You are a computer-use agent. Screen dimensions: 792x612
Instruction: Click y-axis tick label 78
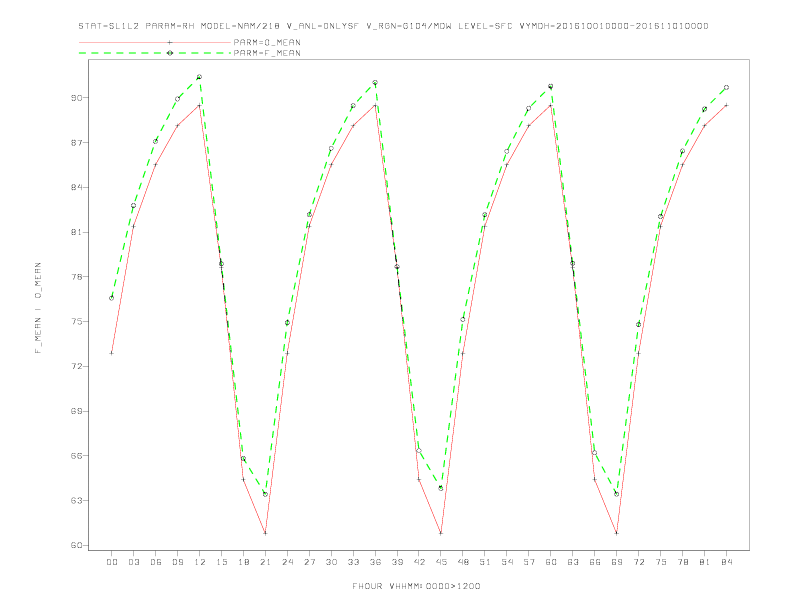coord(76,277)
